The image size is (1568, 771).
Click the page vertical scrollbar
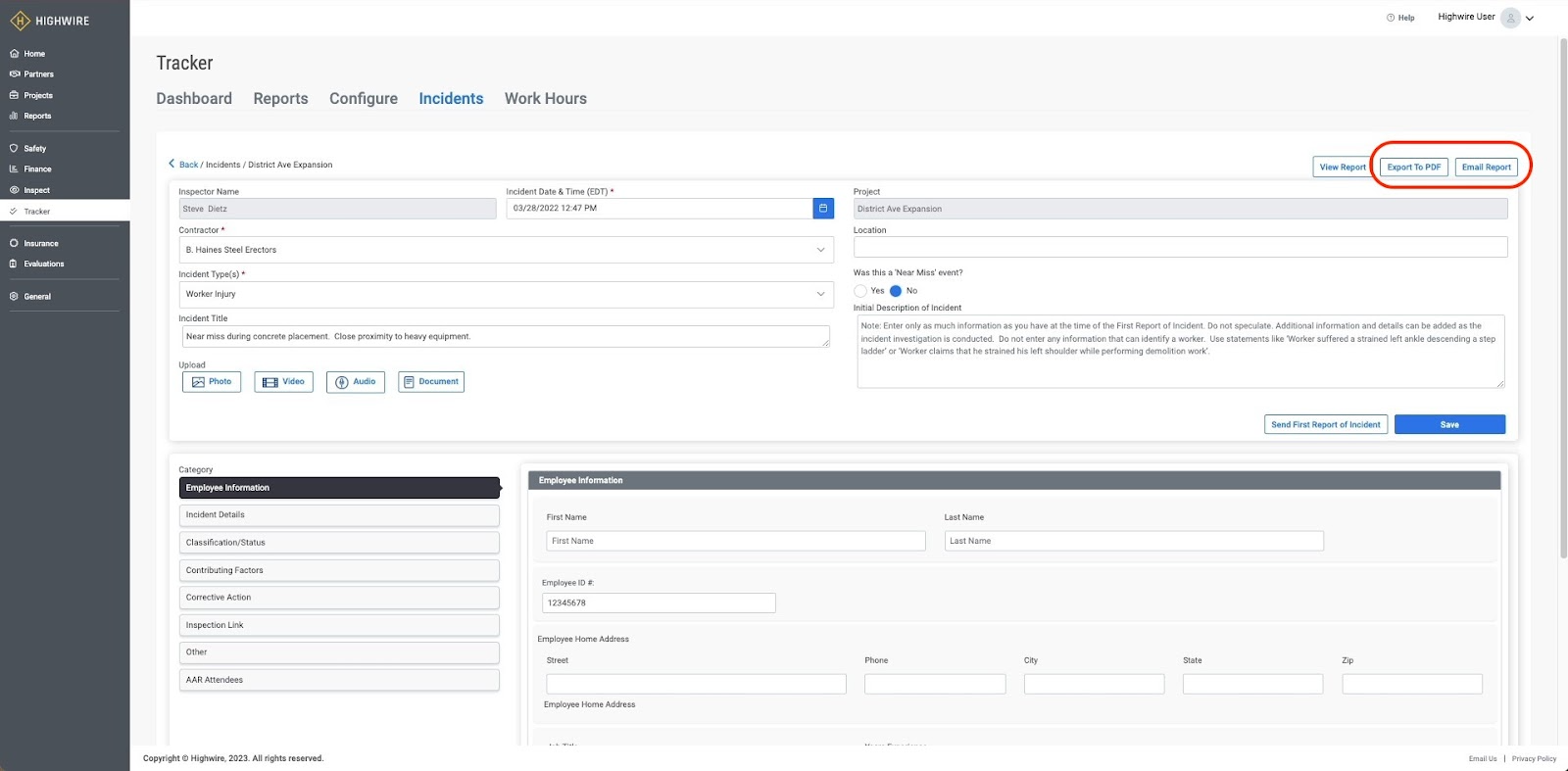pyautogui.click(x=1563, y=298)
